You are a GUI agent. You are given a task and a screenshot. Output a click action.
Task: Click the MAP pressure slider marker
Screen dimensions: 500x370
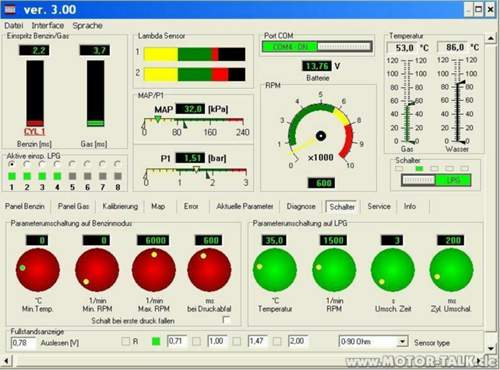click(158, 119)
